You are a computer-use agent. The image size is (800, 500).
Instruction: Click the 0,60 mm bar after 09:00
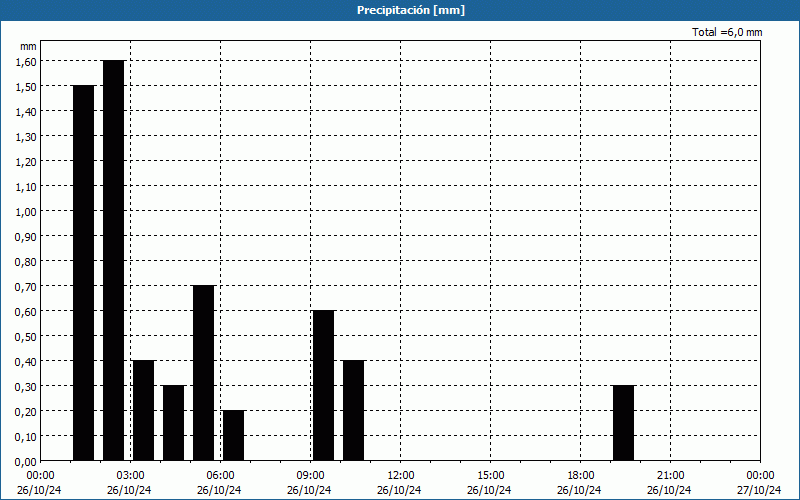(x=323, y=386)
